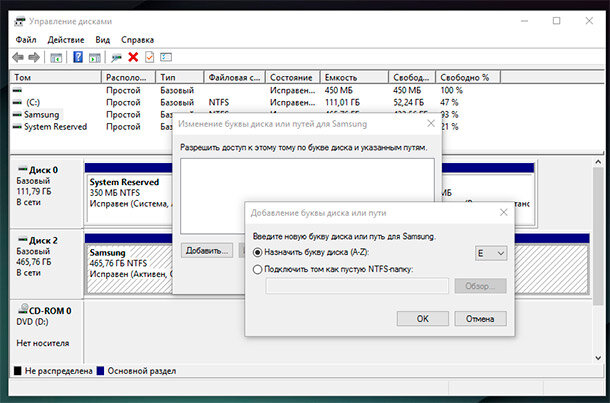
Task: Select 'Подключить том как пустую NTFS-папку' radio
Action: pos(257,269)
